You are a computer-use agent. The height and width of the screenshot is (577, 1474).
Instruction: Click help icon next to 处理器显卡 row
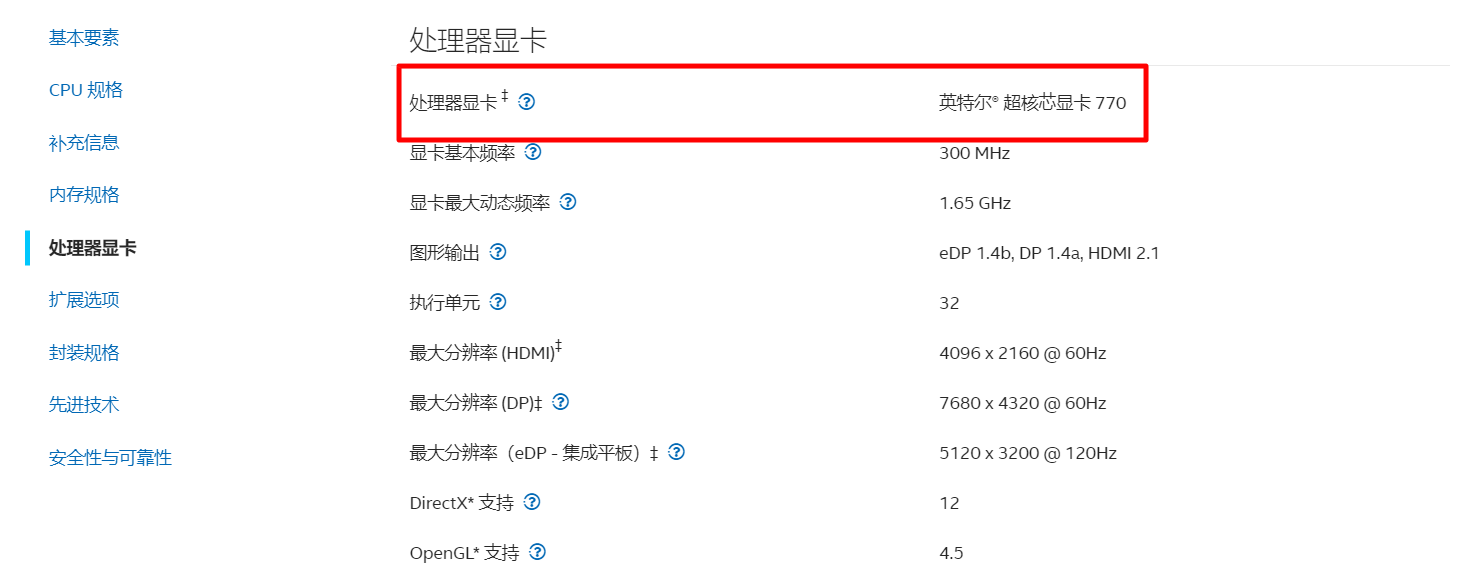tap(527, 102)
